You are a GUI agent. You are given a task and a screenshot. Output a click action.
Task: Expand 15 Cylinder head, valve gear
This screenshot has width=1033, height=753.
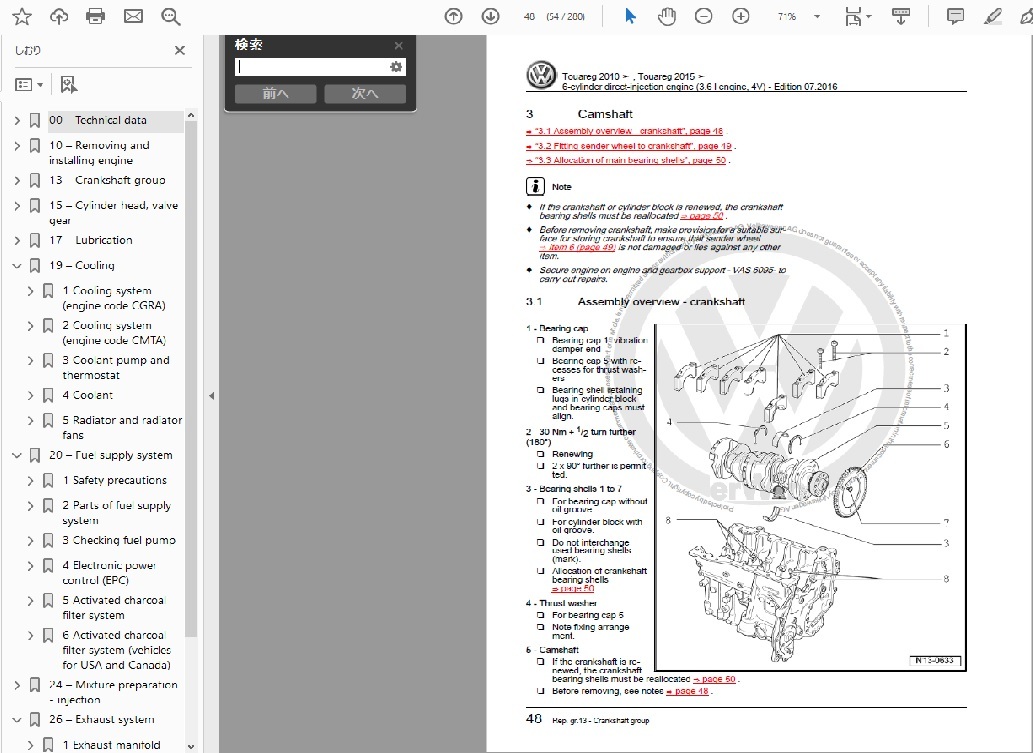point(17,206)
